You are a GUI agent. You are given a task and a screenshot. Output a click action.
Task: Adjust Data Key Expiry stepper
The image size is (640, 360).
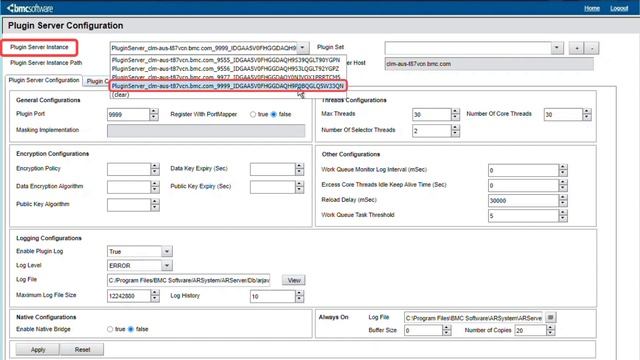tap(300, 169)
